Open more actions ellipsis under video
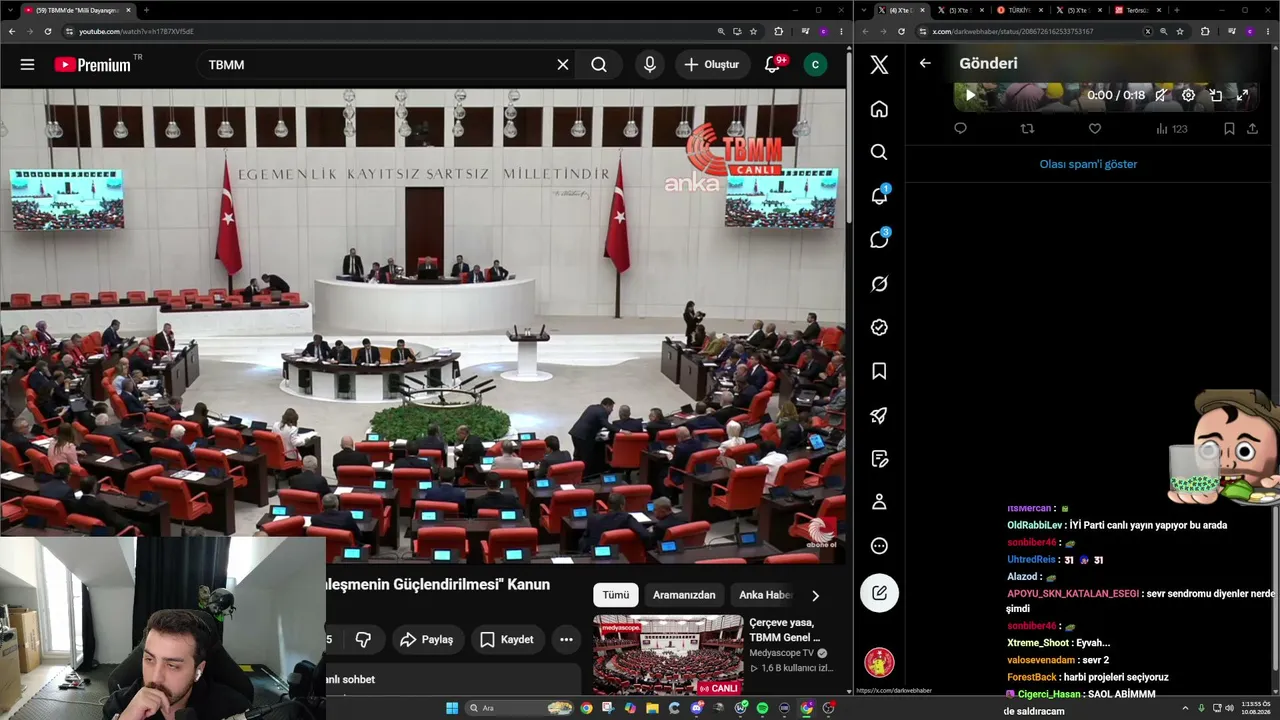 pyautogui.click(x=566, y=640)
